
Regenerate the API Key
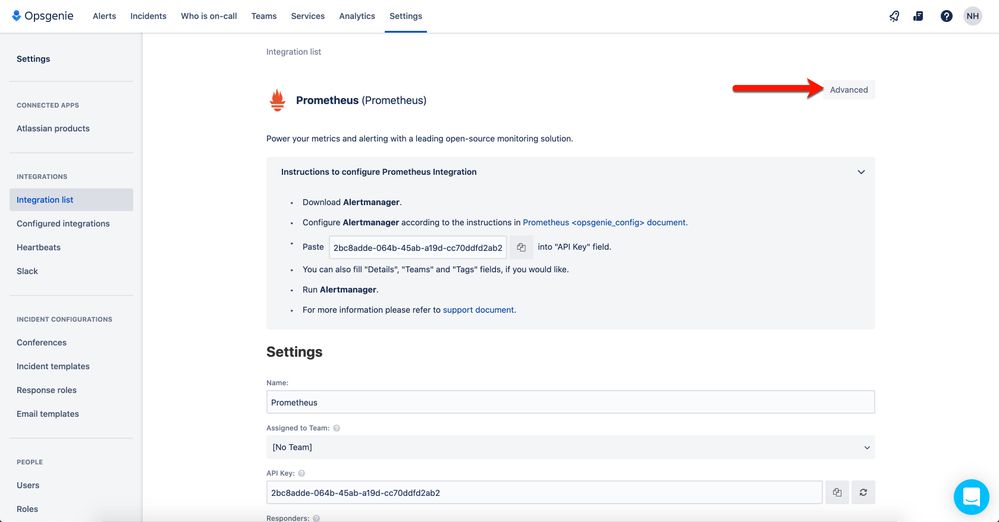pyautogui.click(x=863, y=492)
